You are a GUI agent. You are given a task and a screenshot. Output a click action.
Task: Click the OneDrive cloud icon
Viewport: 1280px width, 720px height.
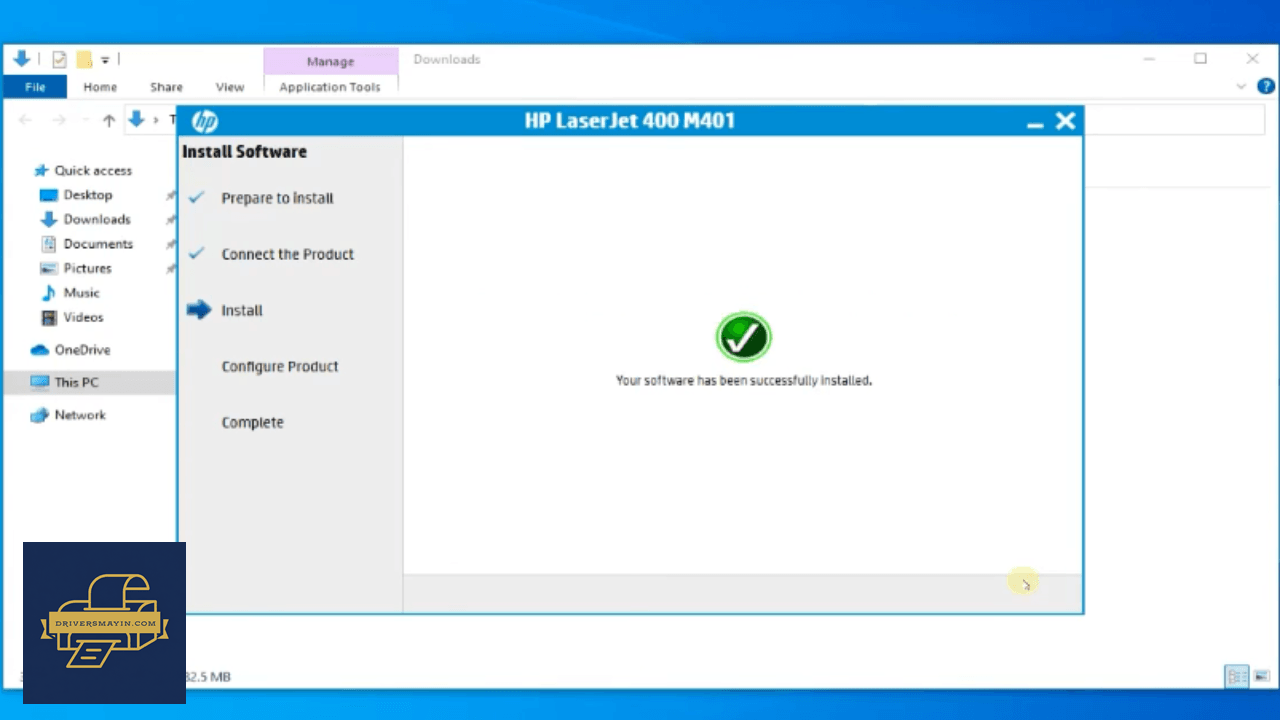point(40,350)
